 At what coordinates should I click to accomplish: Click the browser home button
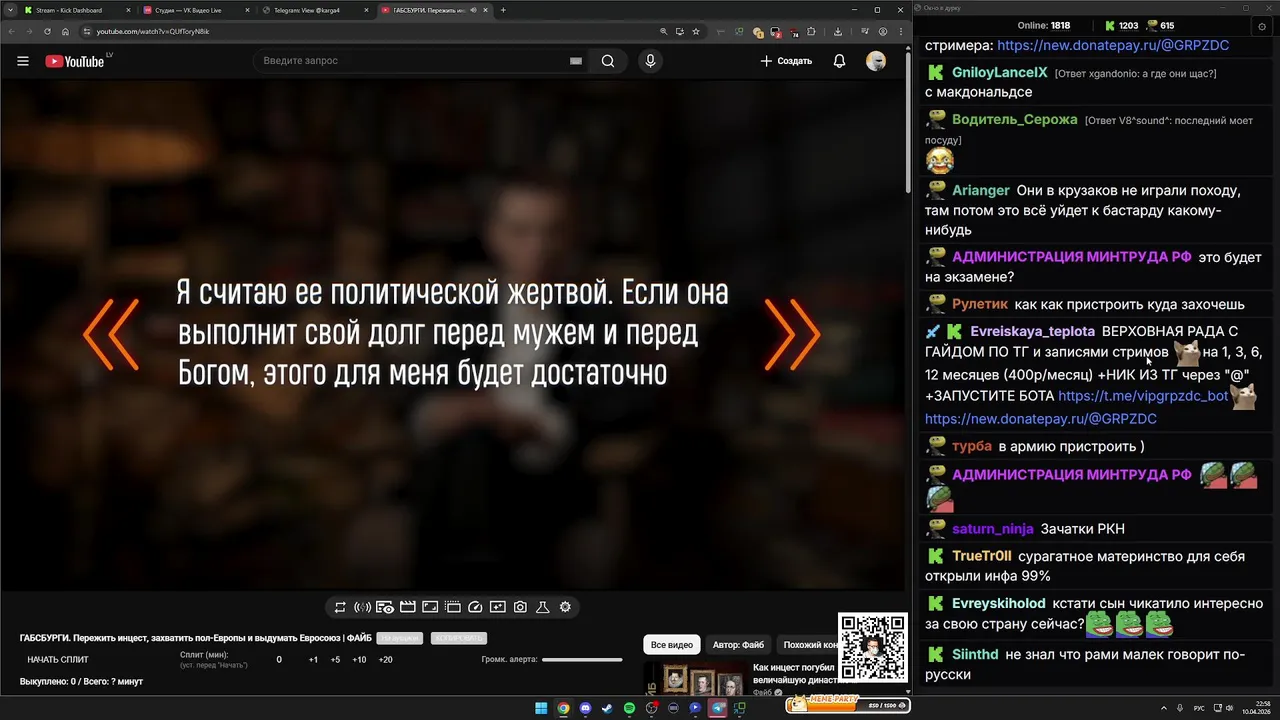click(65, 31)
